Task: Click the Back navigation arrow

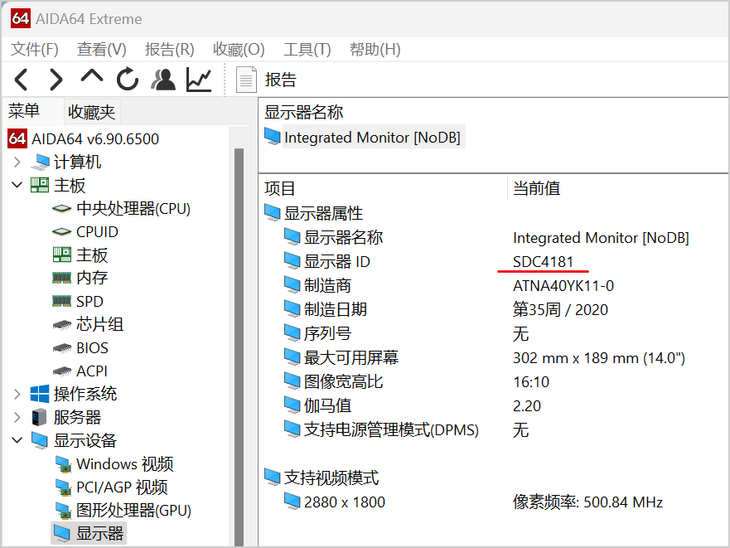Action: tap(22, 80)
